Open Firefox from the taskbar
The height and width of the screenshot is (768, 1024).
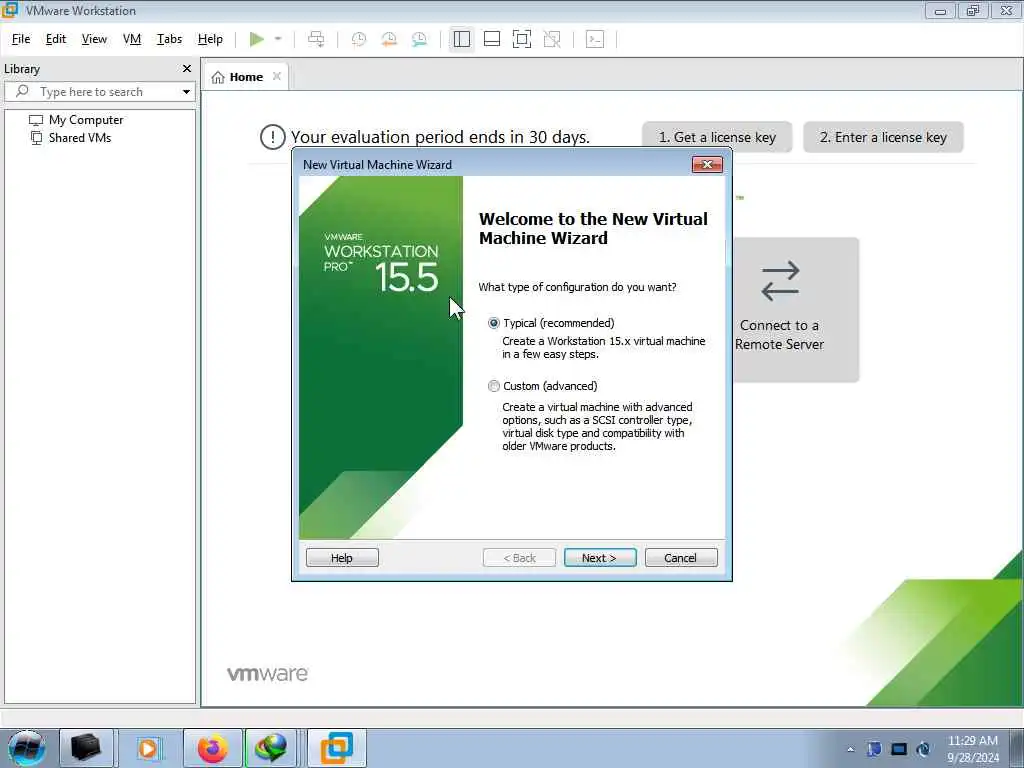click(x=213, y=748)
